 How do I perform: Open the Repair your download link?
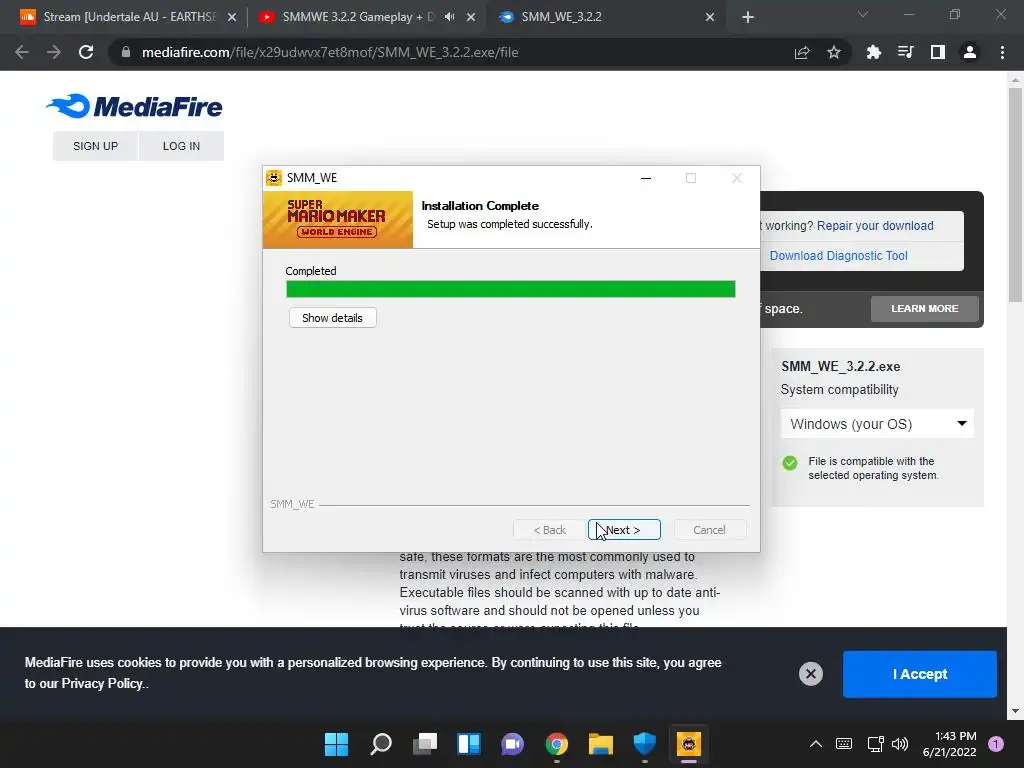coord(875,225)
